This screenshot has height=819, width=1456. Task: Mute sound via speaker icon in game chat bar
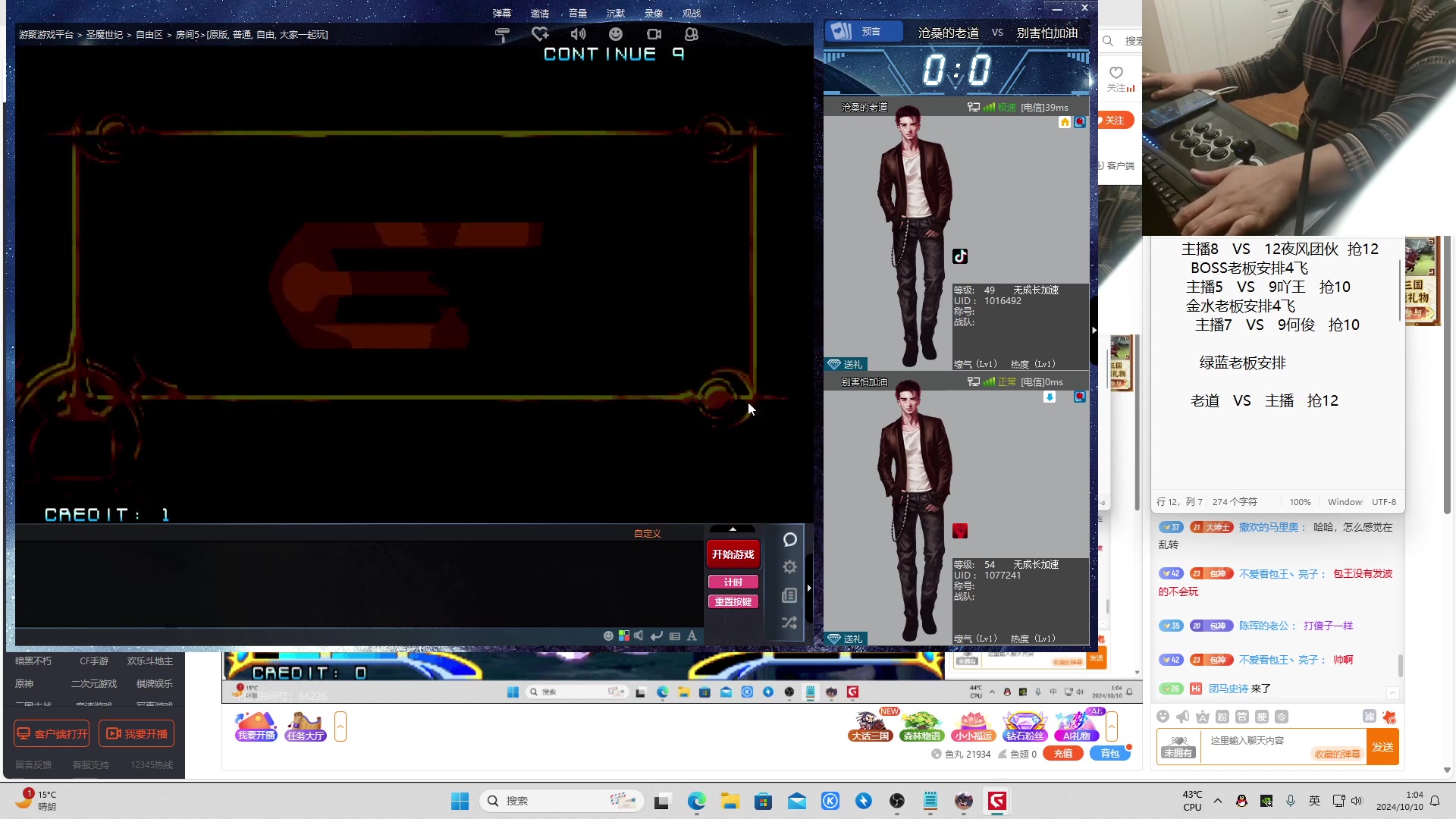pyautogui.click(x=639, y=635)
